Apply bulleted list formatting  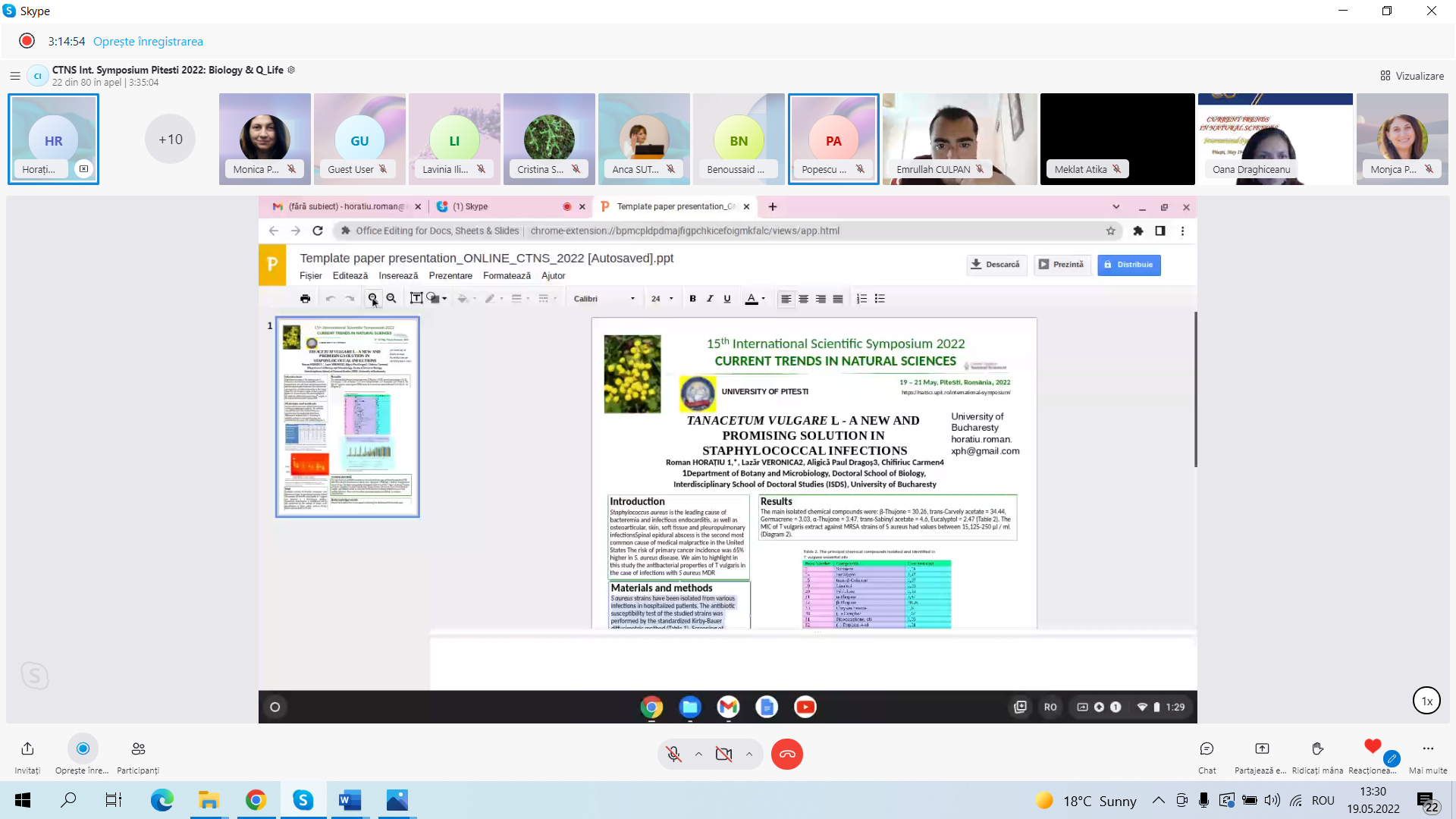[x=880, y=299]
